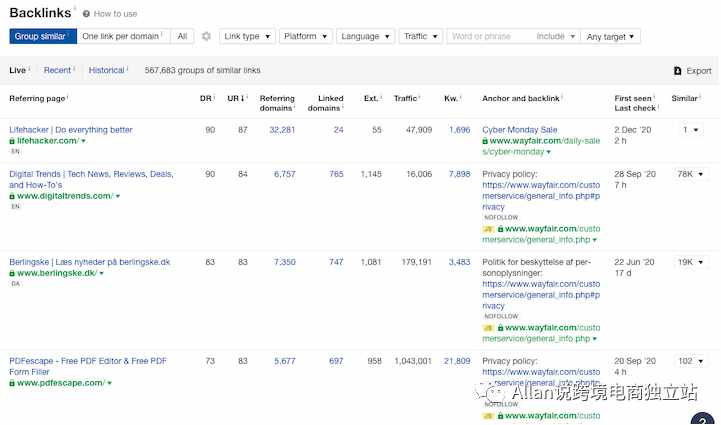
Task: Select One link per domain mode
Action: click(123, 36)
